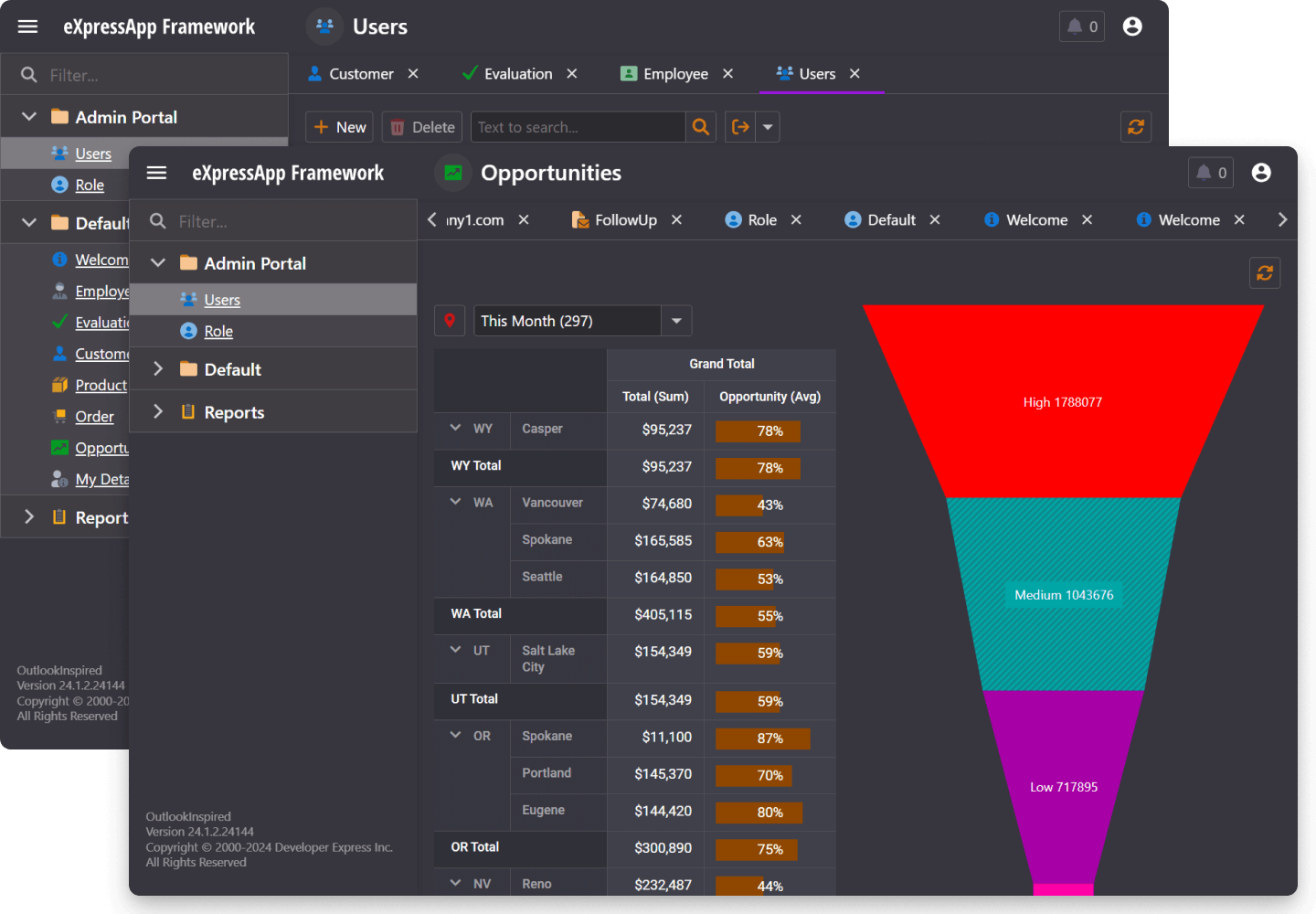This screenshot has height=914, width=1316.
Task: Click the New button
Action: click(x=338, y=126)
